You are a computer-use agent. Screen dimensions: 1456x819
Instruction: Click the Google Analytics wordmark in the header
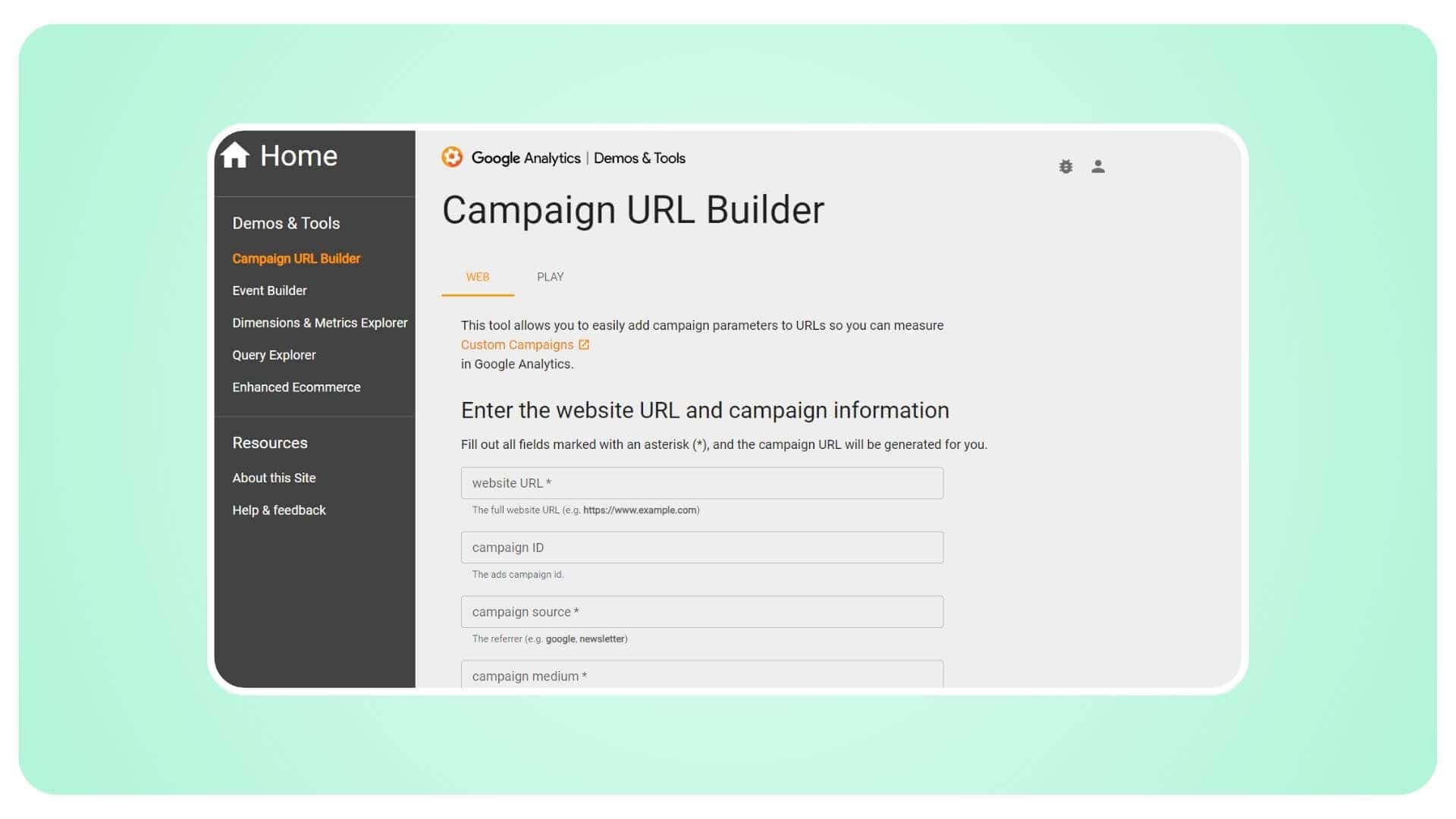click(x=526, y=158)
